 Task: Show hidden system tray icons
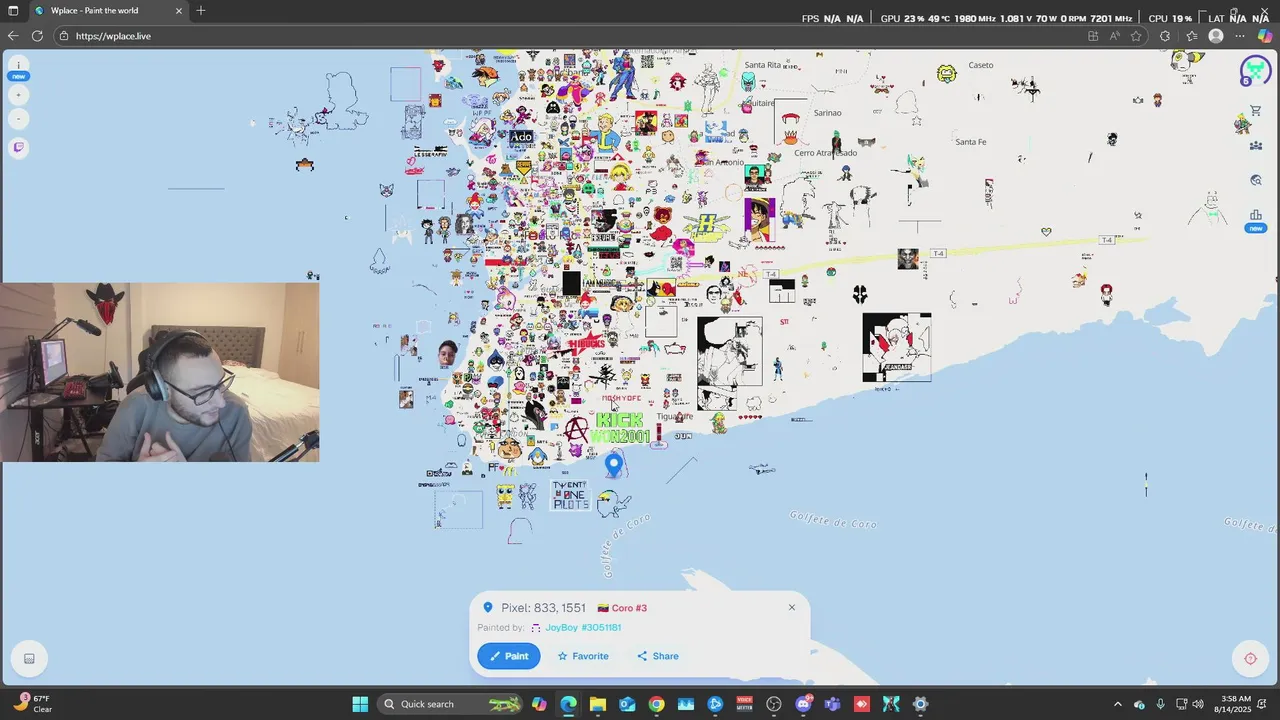tap(1118, 704)
